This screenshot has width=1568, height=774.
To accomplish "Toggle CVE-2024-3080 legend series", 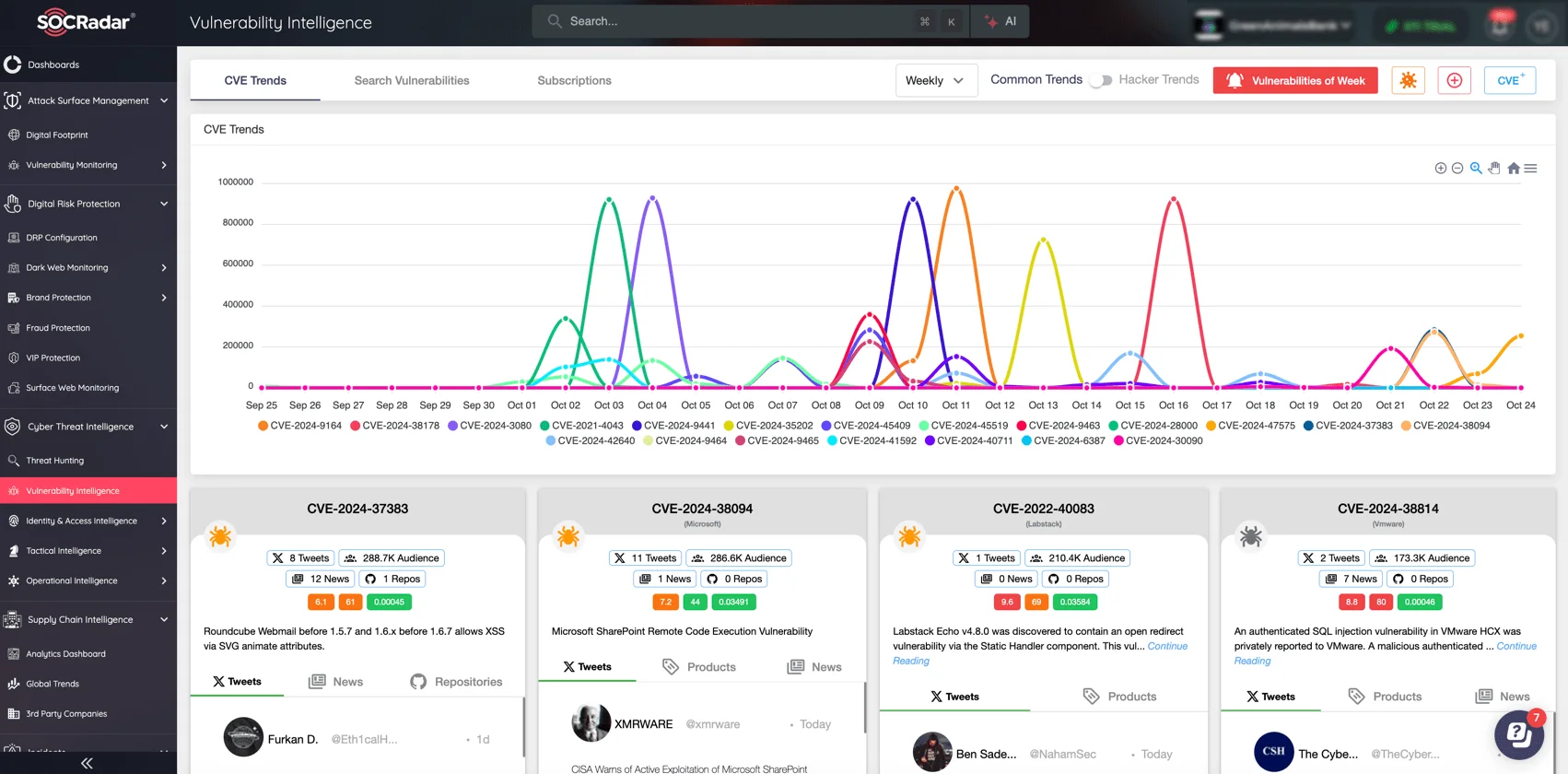I will pos(489,426).
